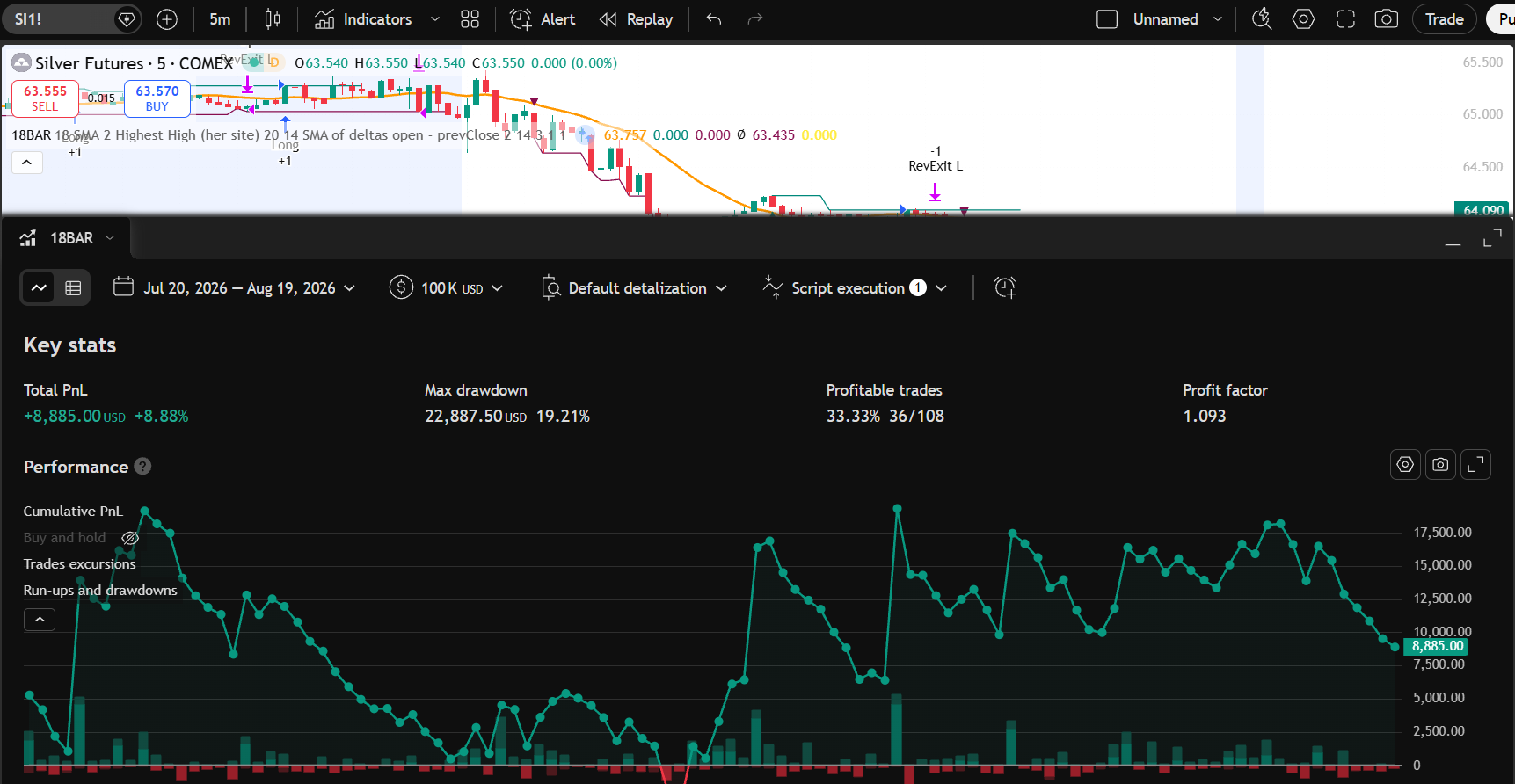Change chart type with the candles icon
The height and width of the screenshot is (784, 1515).
[x=273, y=18]
